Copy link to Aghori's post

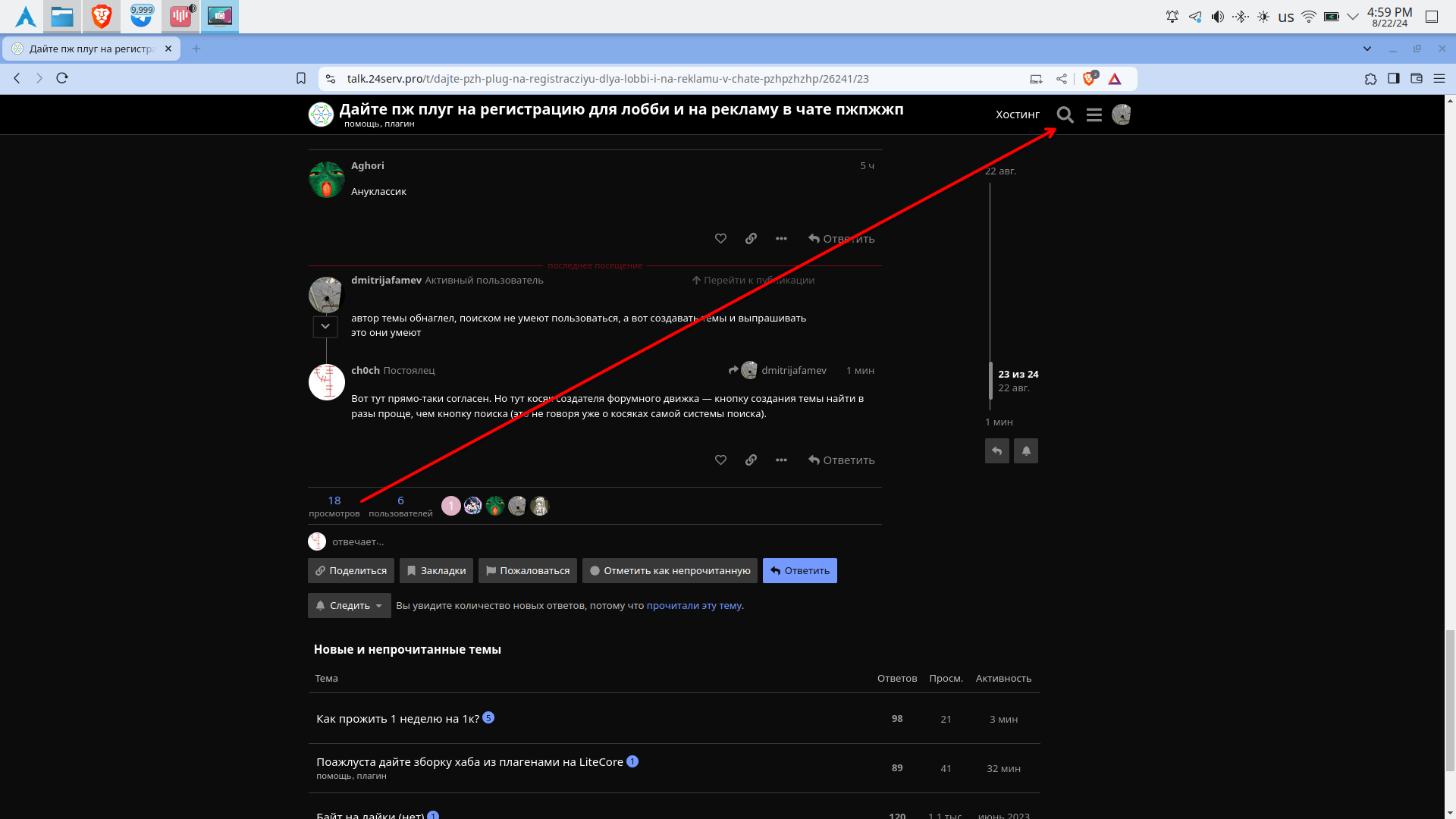point(751,239)
